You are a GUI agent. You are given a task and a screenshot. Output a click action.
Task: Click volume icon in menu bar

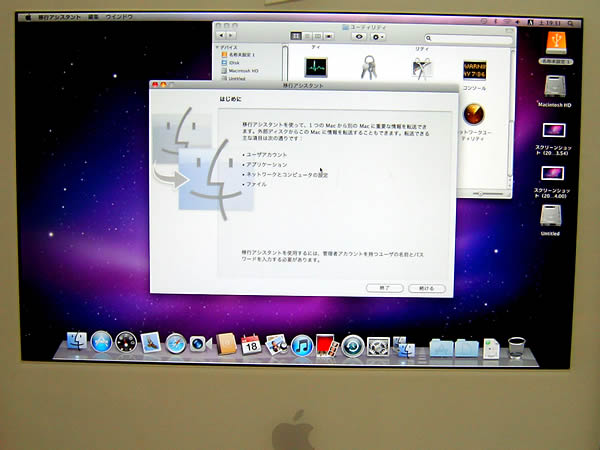[x=518, y=22]
